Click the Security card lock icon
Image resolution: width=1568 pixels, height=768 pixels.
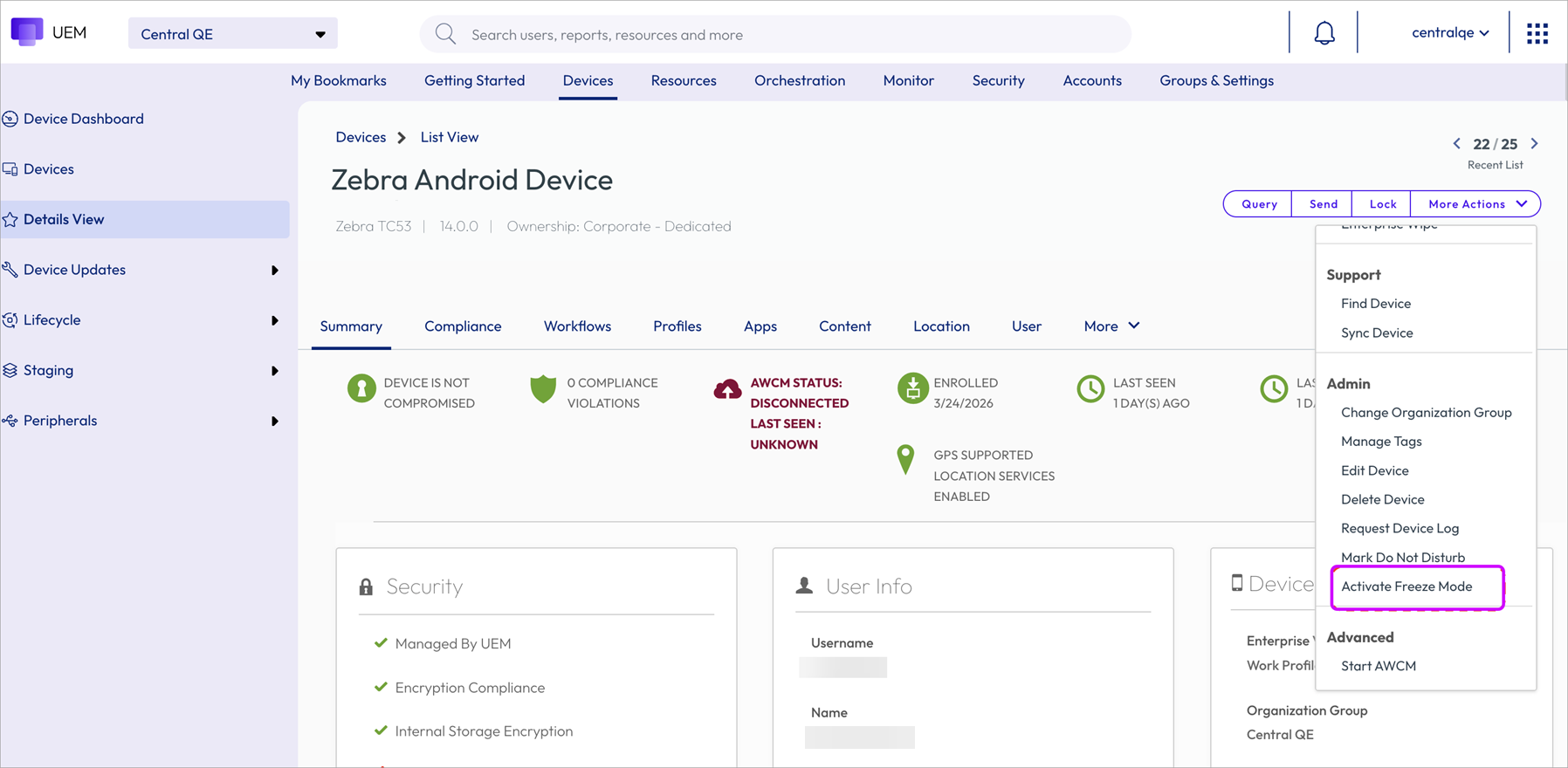[366, 586]
